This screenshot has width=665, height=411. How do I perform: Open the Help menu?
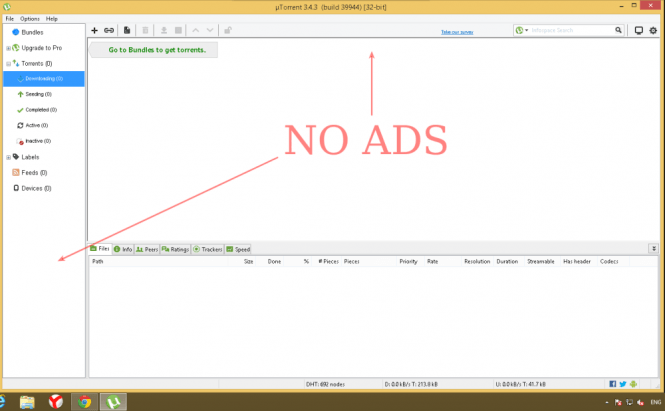[52, 19]
